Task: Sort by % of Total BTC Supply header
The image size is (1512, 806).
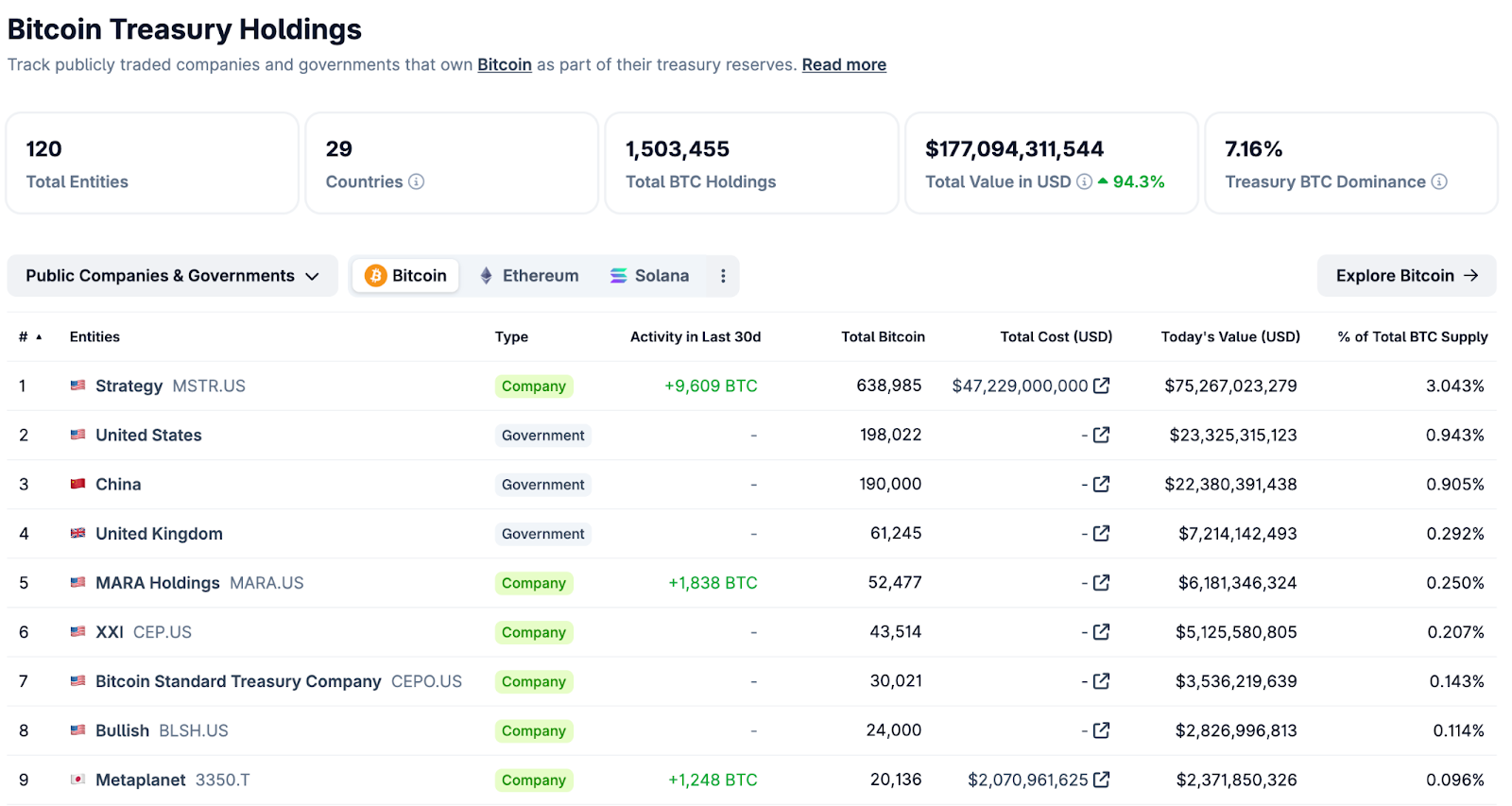Action: pyautogui.click(x=1413, y=337)
